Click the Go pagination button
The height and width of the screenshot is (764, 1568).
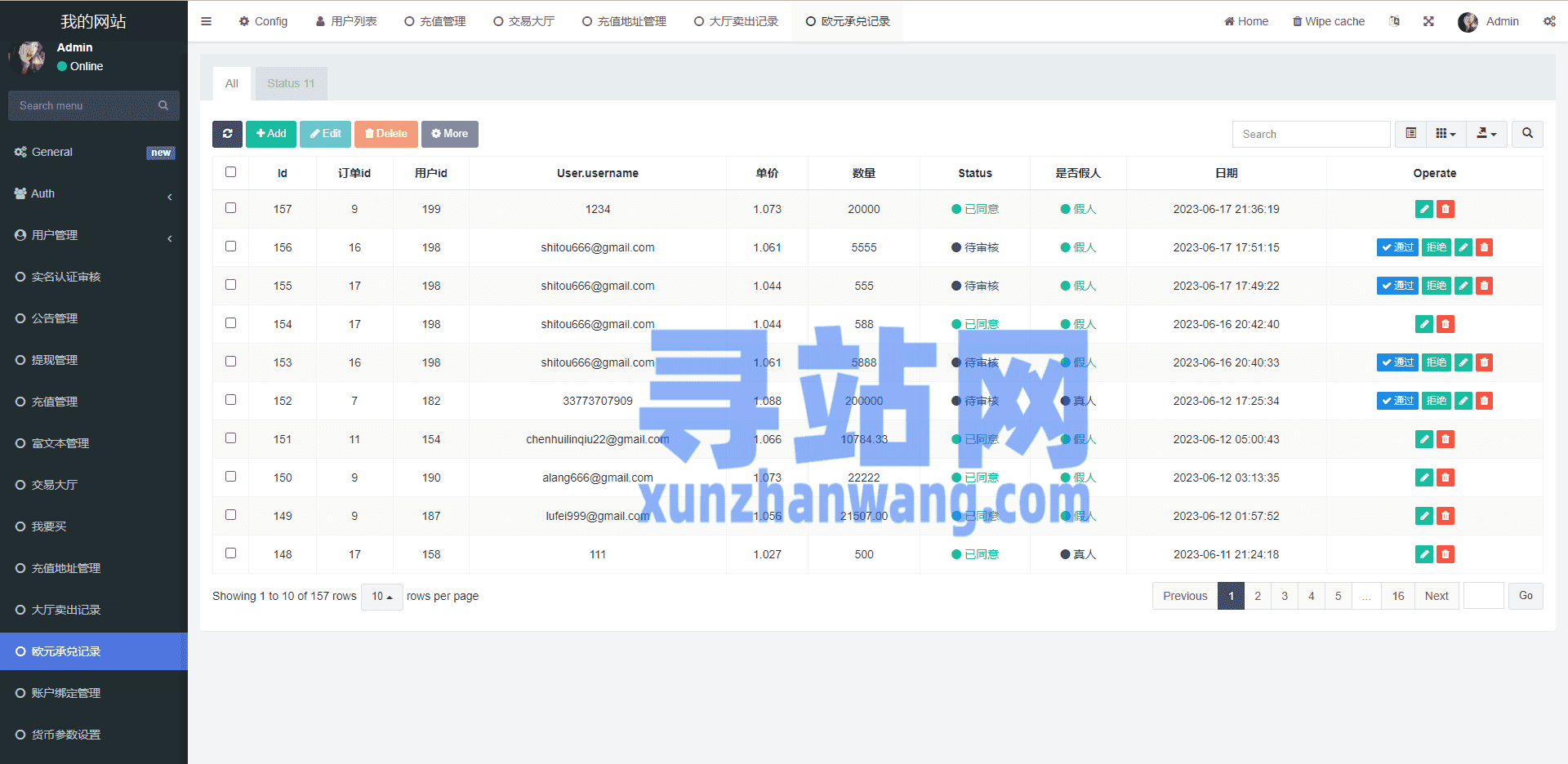(1526, 596)
